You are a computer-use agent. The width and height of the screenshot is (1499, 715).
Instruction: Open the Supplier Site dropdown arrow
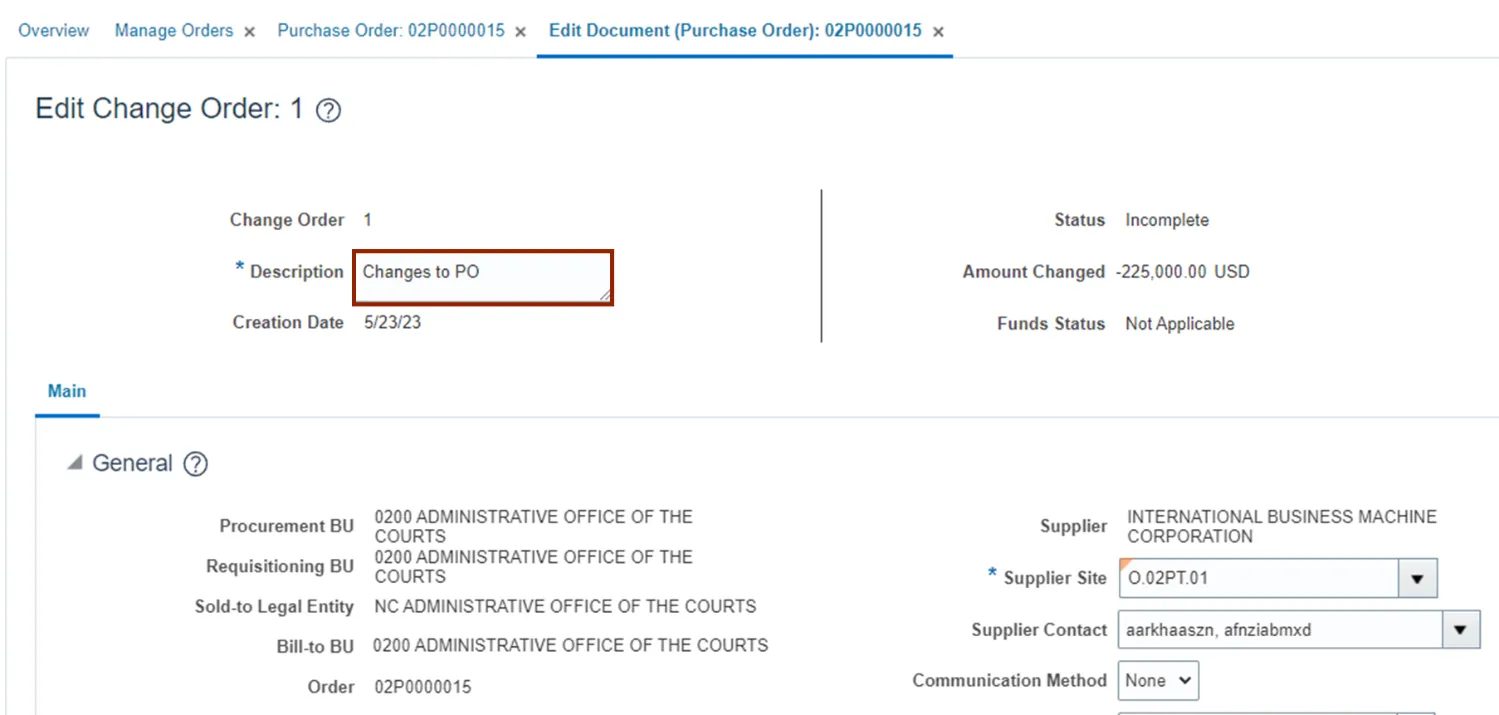coord(1417,579)
